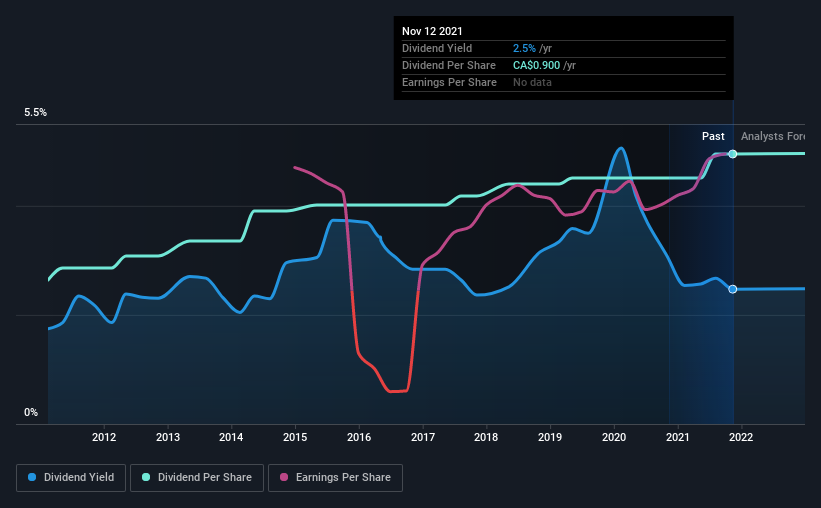Click the 0% y-axis label
This screenshot has width=821, height=508.
point(31,413)
